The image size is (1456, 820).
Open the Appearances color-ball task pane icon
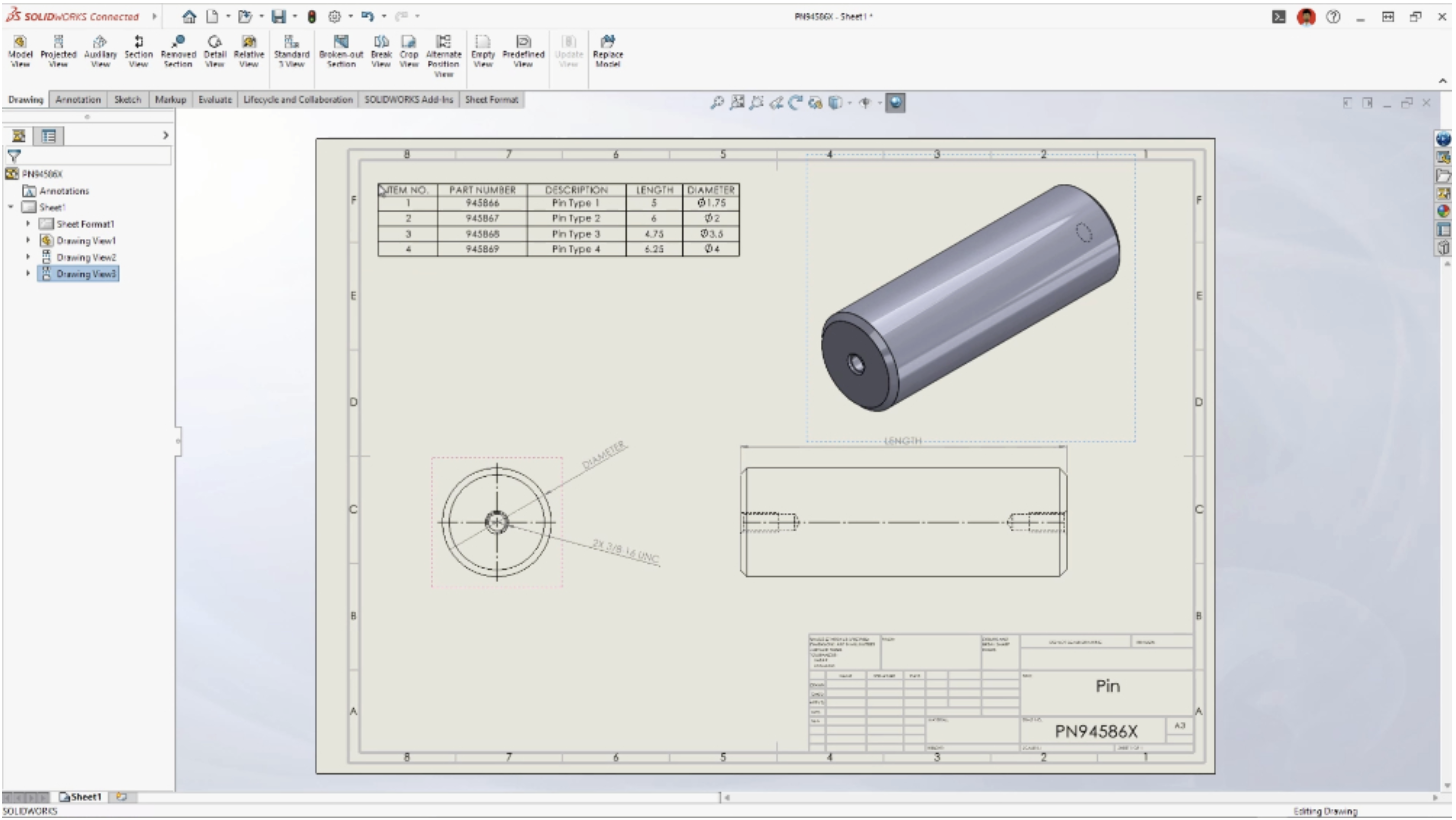click(x=1444, y=211)
